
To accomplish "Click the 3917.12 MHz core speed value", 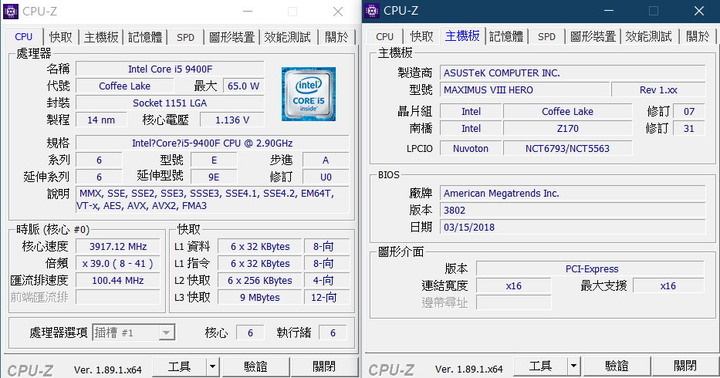I will point(118,247).
